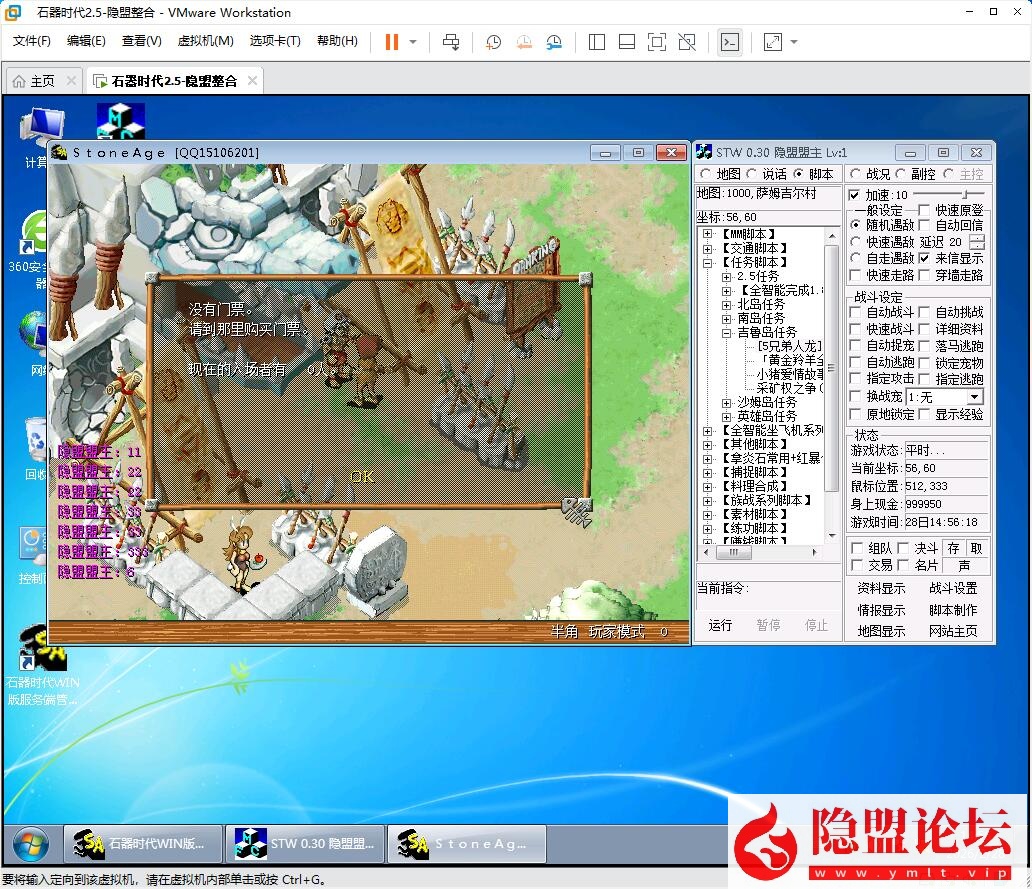Switch to Unity mode via toolbar icon
The width and height of the screenshot is (1032, 889).
tap(685, 42)
